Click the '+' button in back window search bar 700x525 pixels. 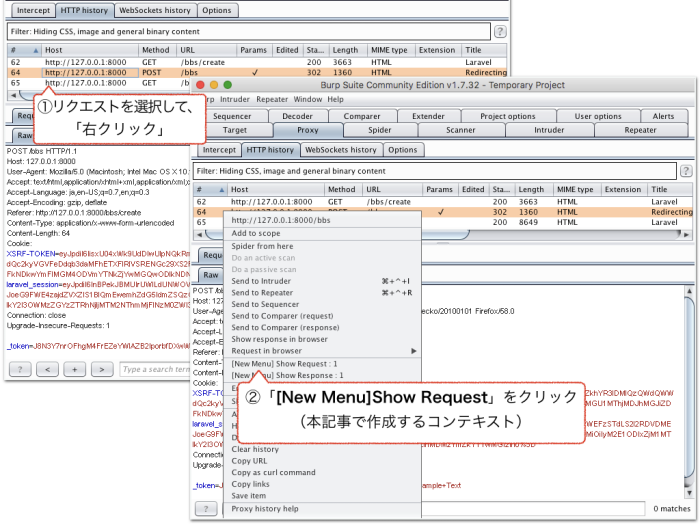point(75,369)
